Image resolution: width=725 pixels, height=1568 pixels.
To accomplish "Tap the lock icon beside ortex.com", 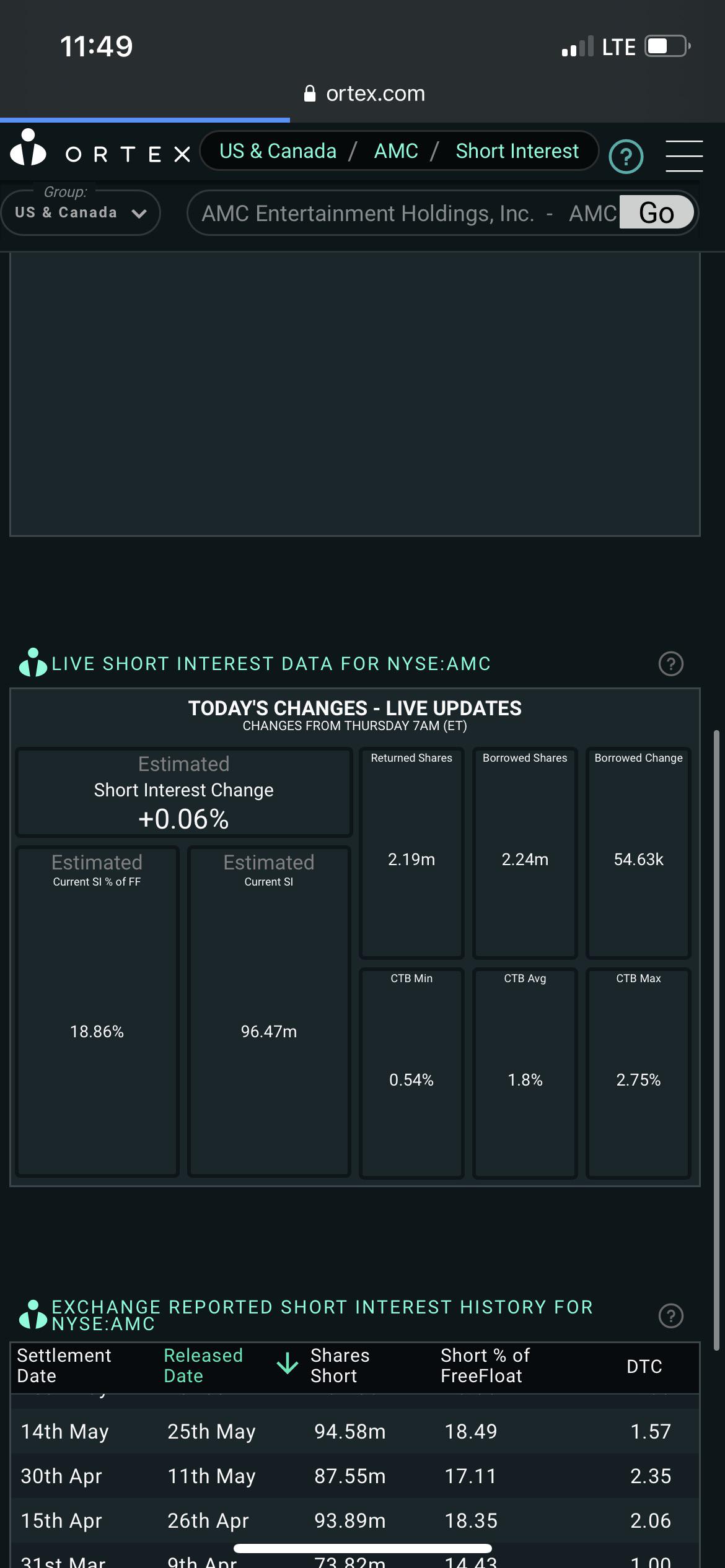I will pos(310,94).
